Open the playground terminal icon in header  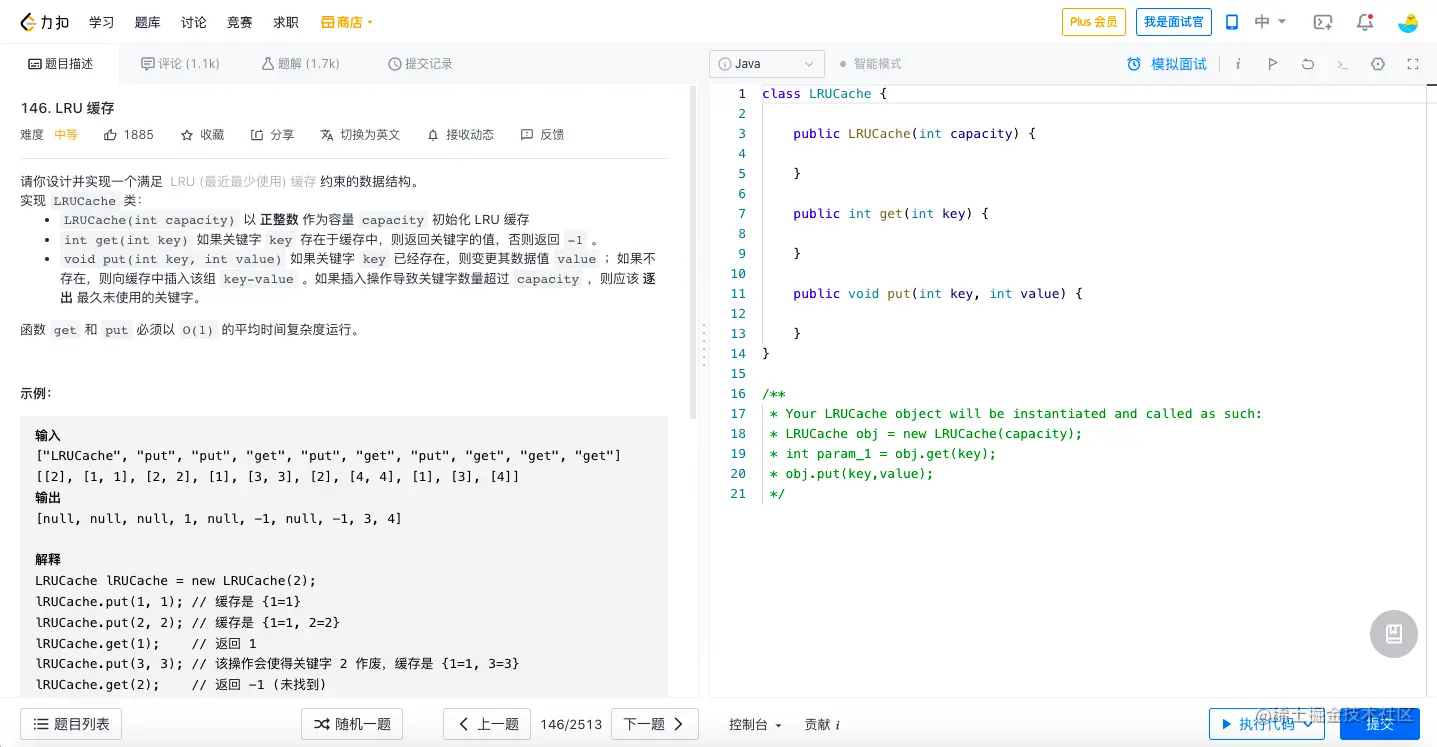click(1323, 22)
